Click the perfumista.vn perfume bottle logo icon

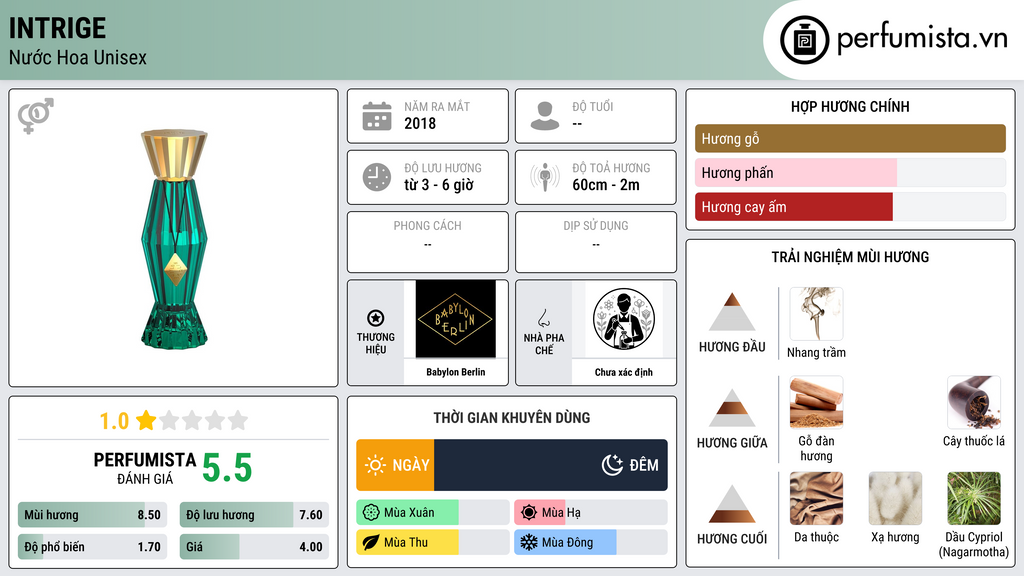click(805, 40)
